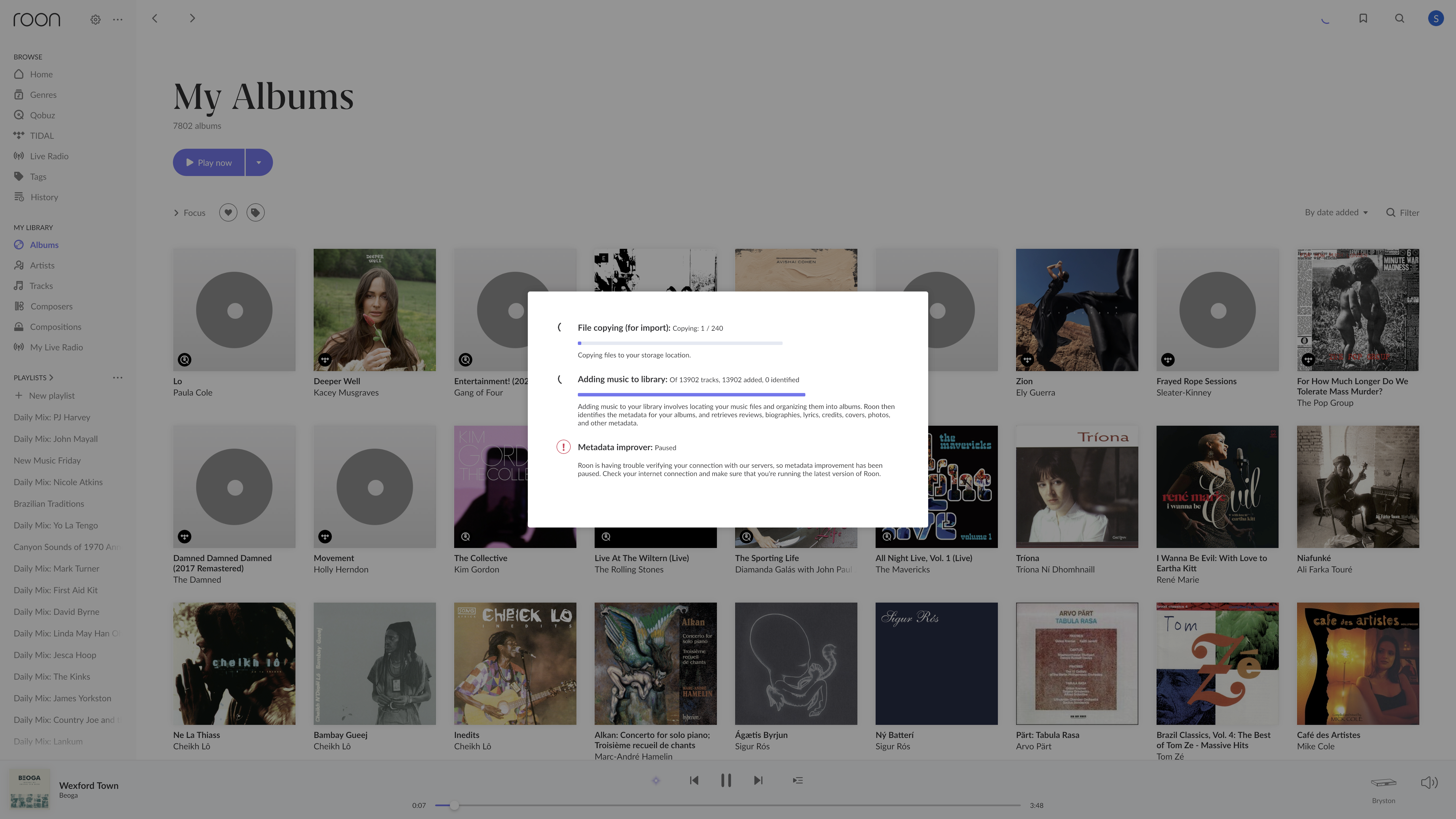The height and width of the screenshot is (819, 1456).
Task: Open the Zion album by Ely Guerra
Action: pos(1077,310)
